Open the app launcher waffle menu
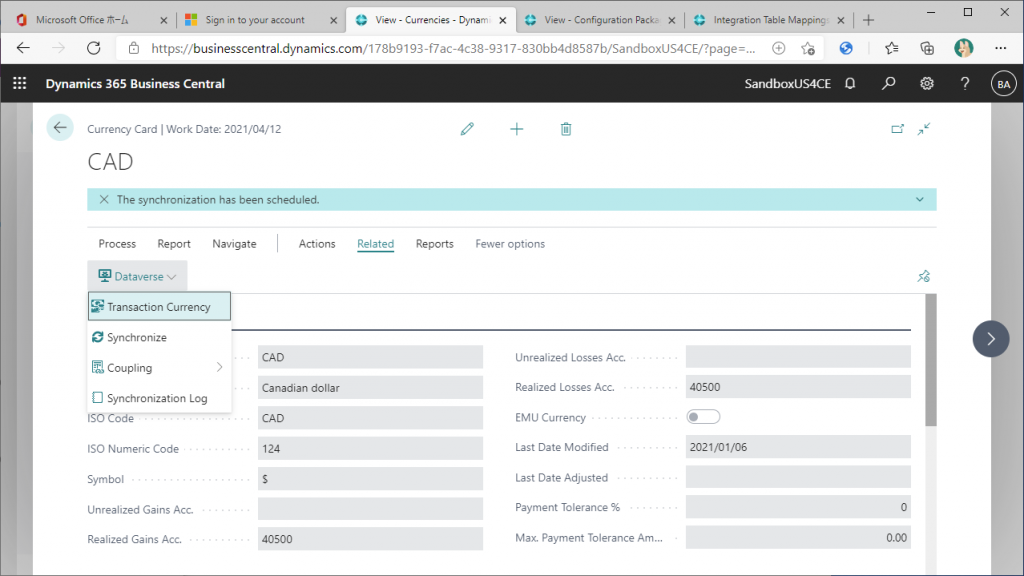Viewport: 1024px width, 576px height. point(20,84)
